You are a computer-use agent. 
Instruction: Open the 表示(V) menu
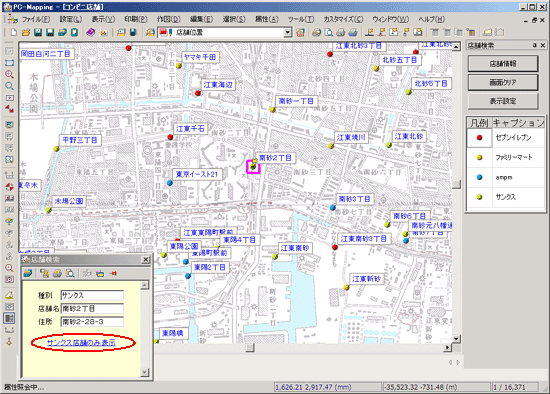click(103, 20)
